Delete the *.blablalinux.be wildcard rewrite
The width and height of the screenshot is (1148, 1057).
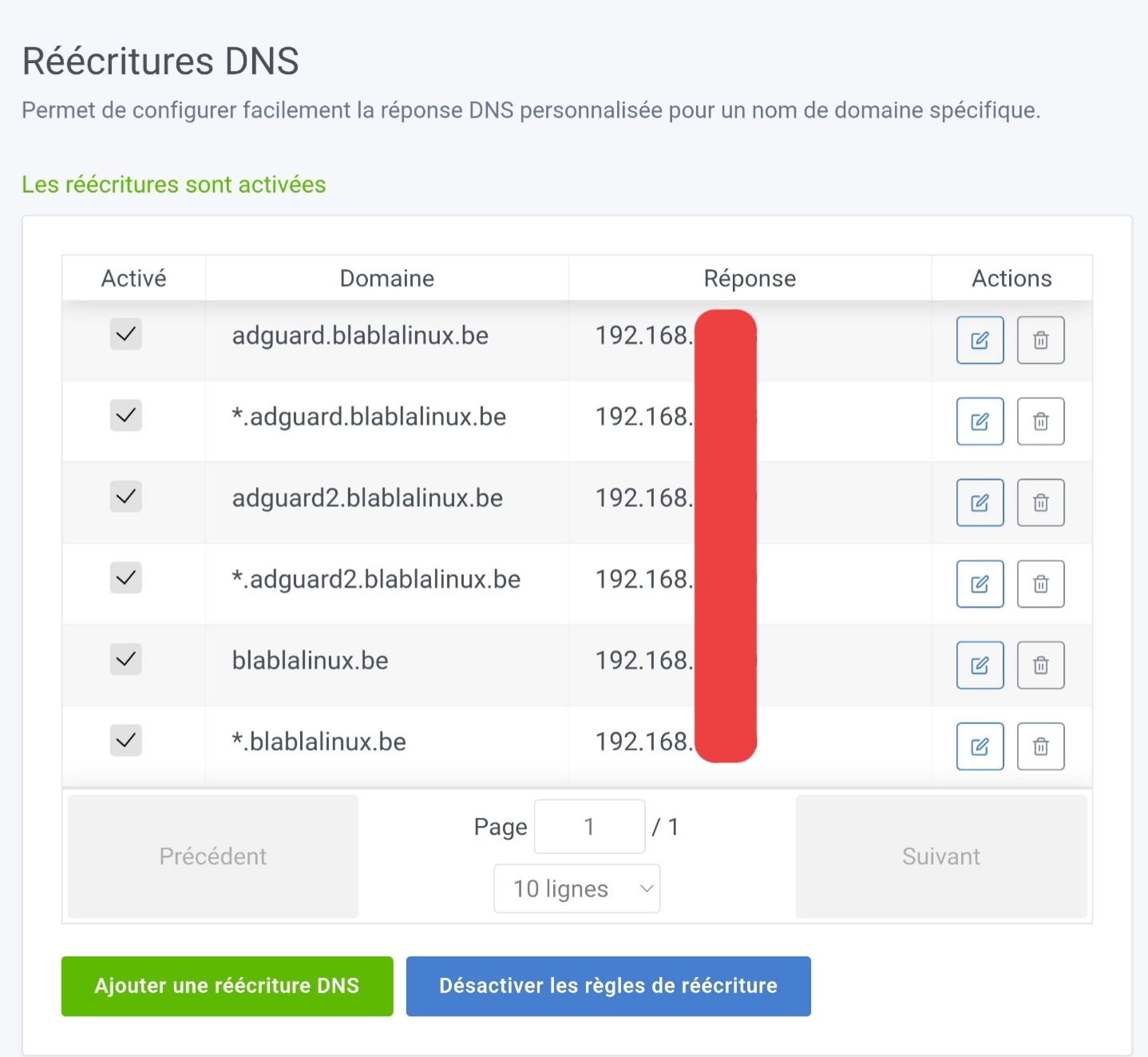(x=1040, y=747)
